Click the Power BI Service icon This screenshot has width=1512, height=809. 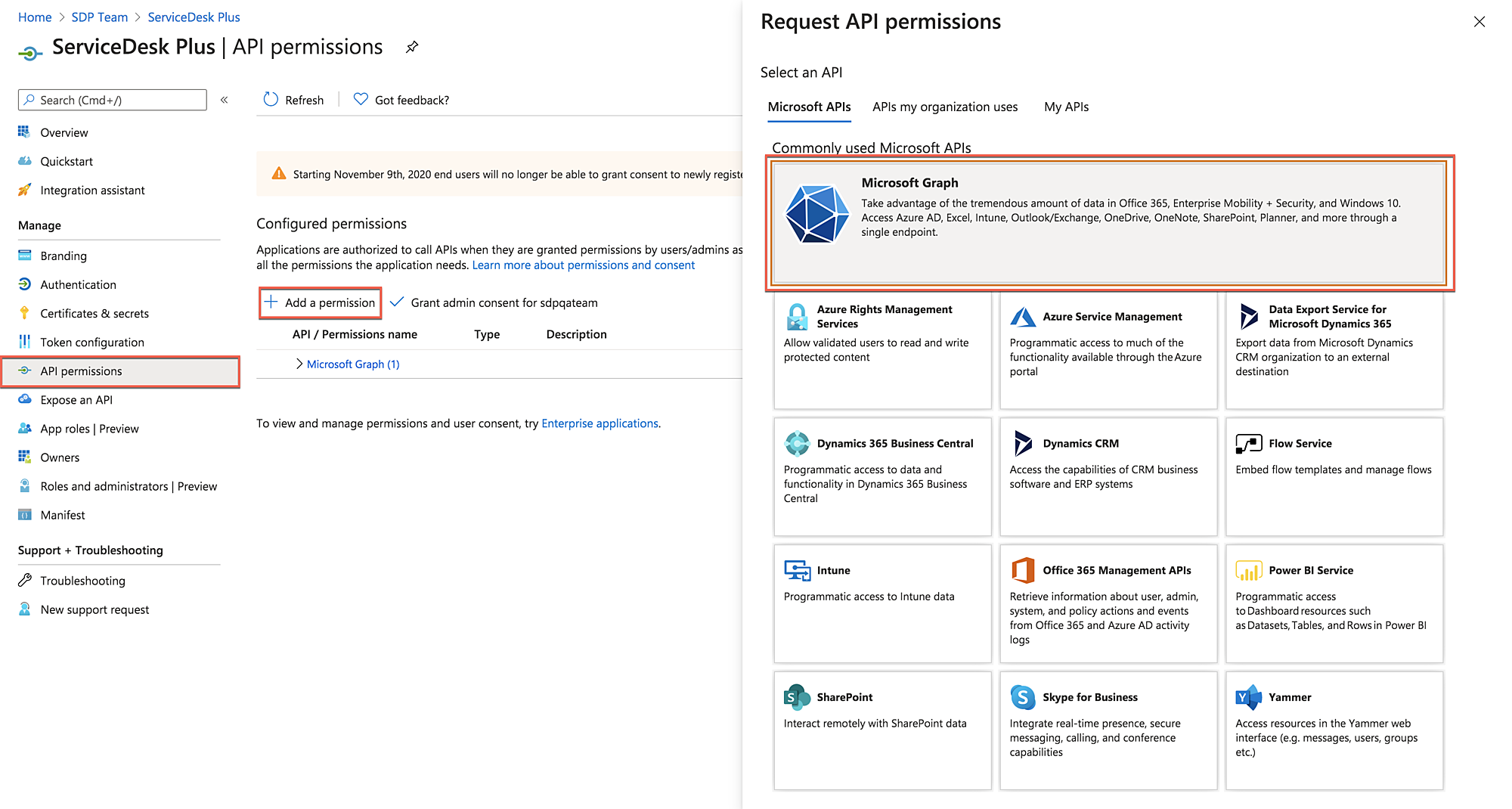click(x=1248, y=570)
